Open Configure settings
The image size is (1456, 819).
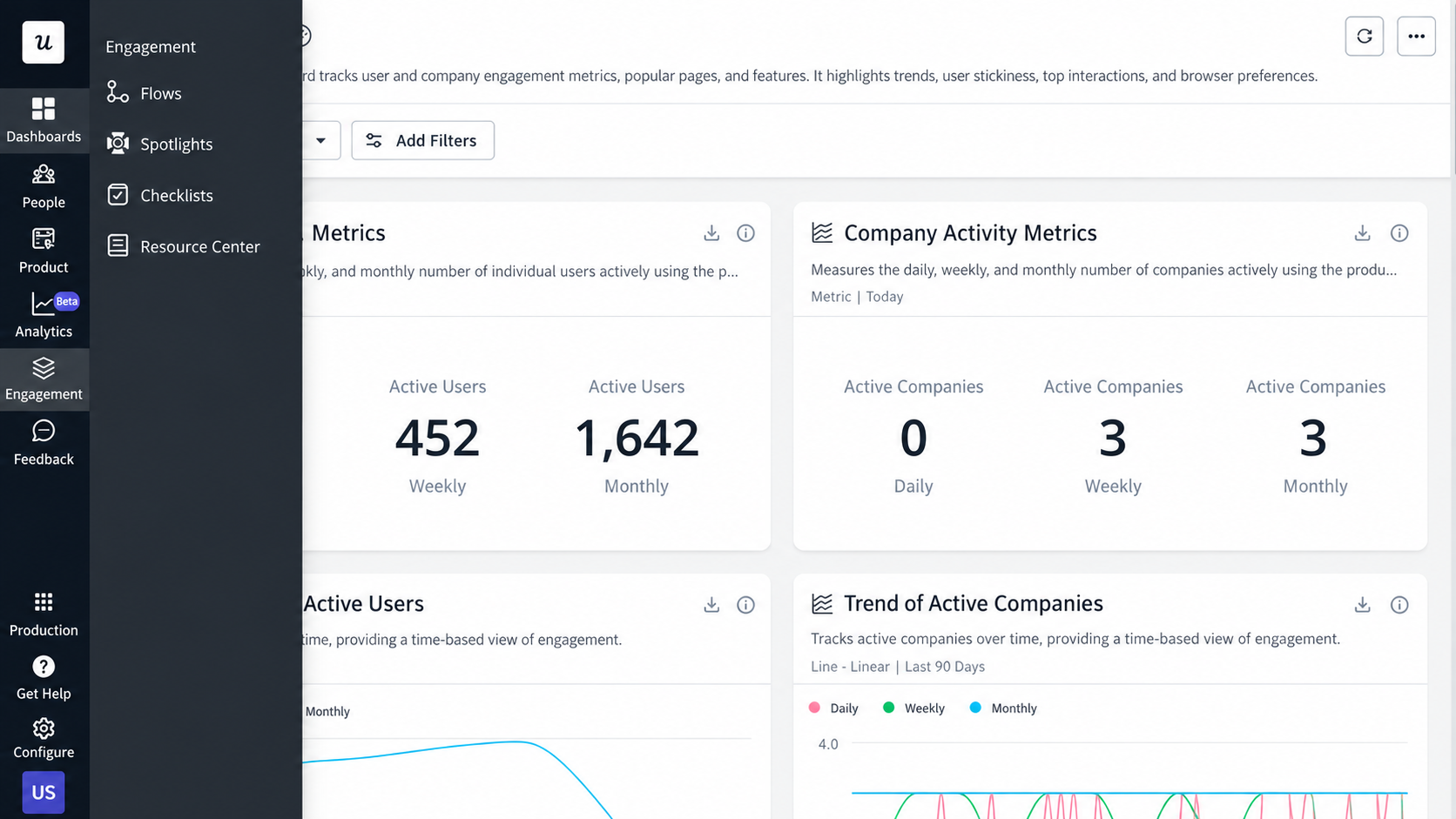44,738
